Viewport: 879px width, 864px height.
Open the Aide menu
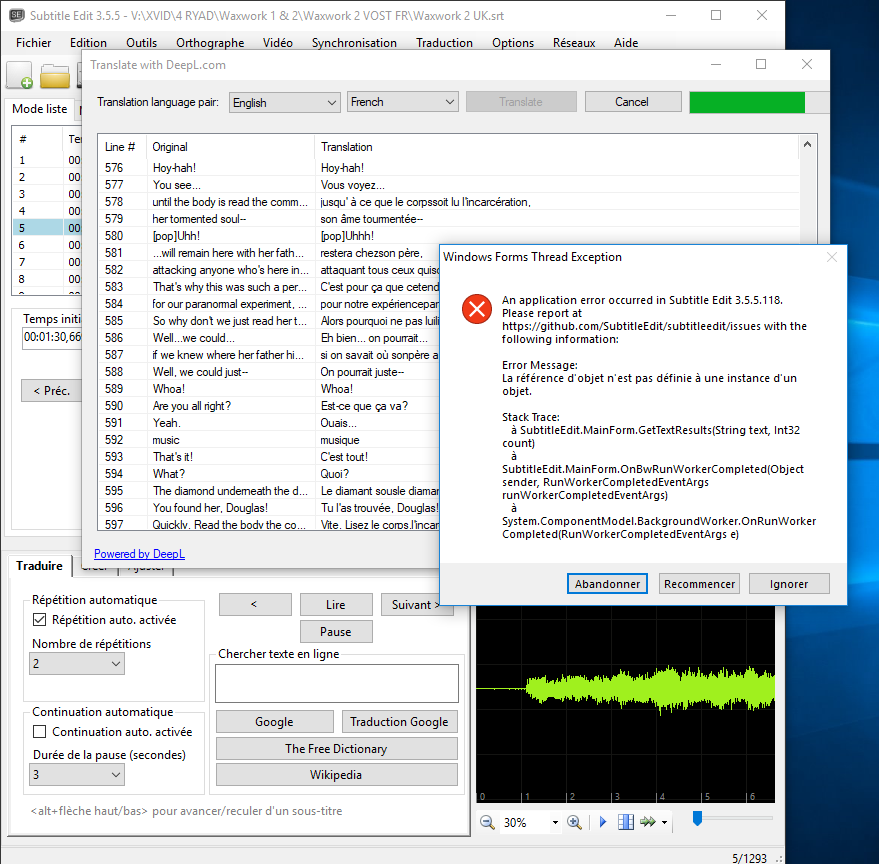626,43
